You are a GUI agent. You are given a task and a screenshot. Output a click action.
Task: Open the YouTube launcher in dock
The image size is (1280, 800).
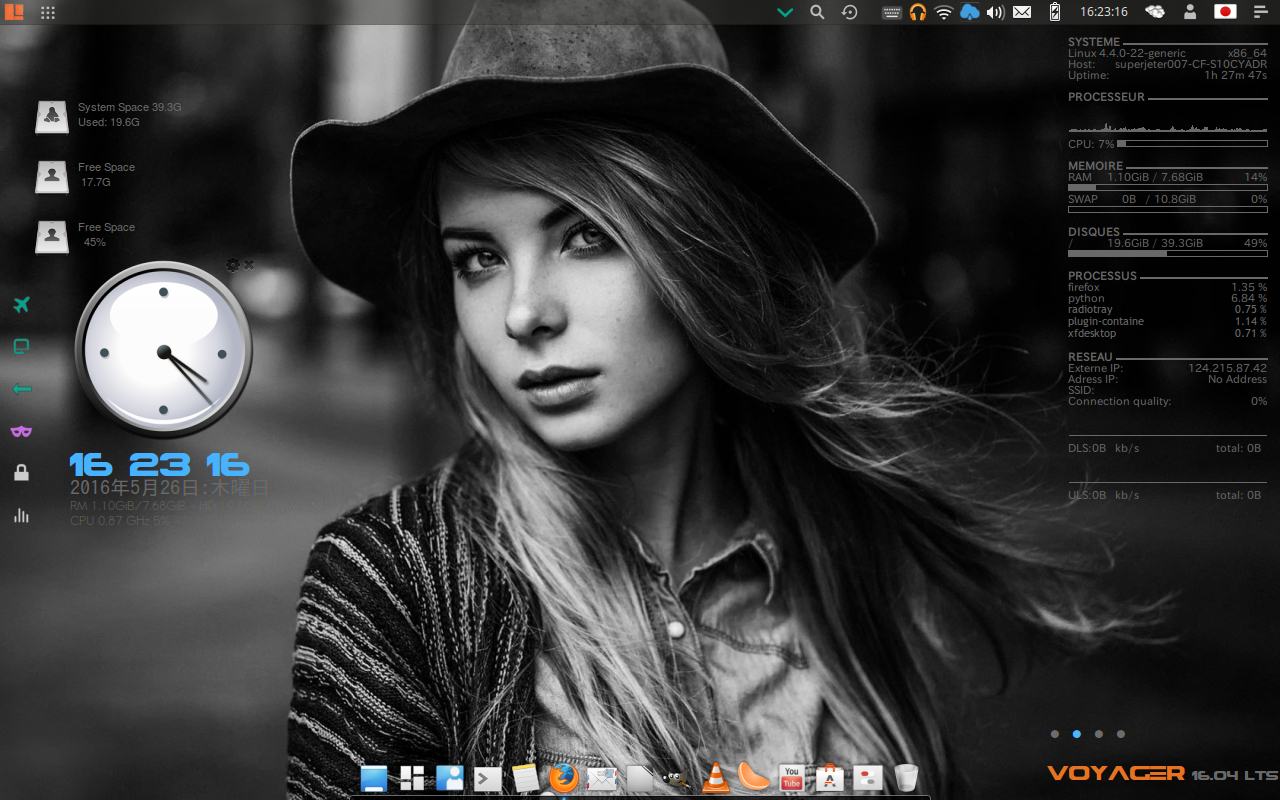791,777
